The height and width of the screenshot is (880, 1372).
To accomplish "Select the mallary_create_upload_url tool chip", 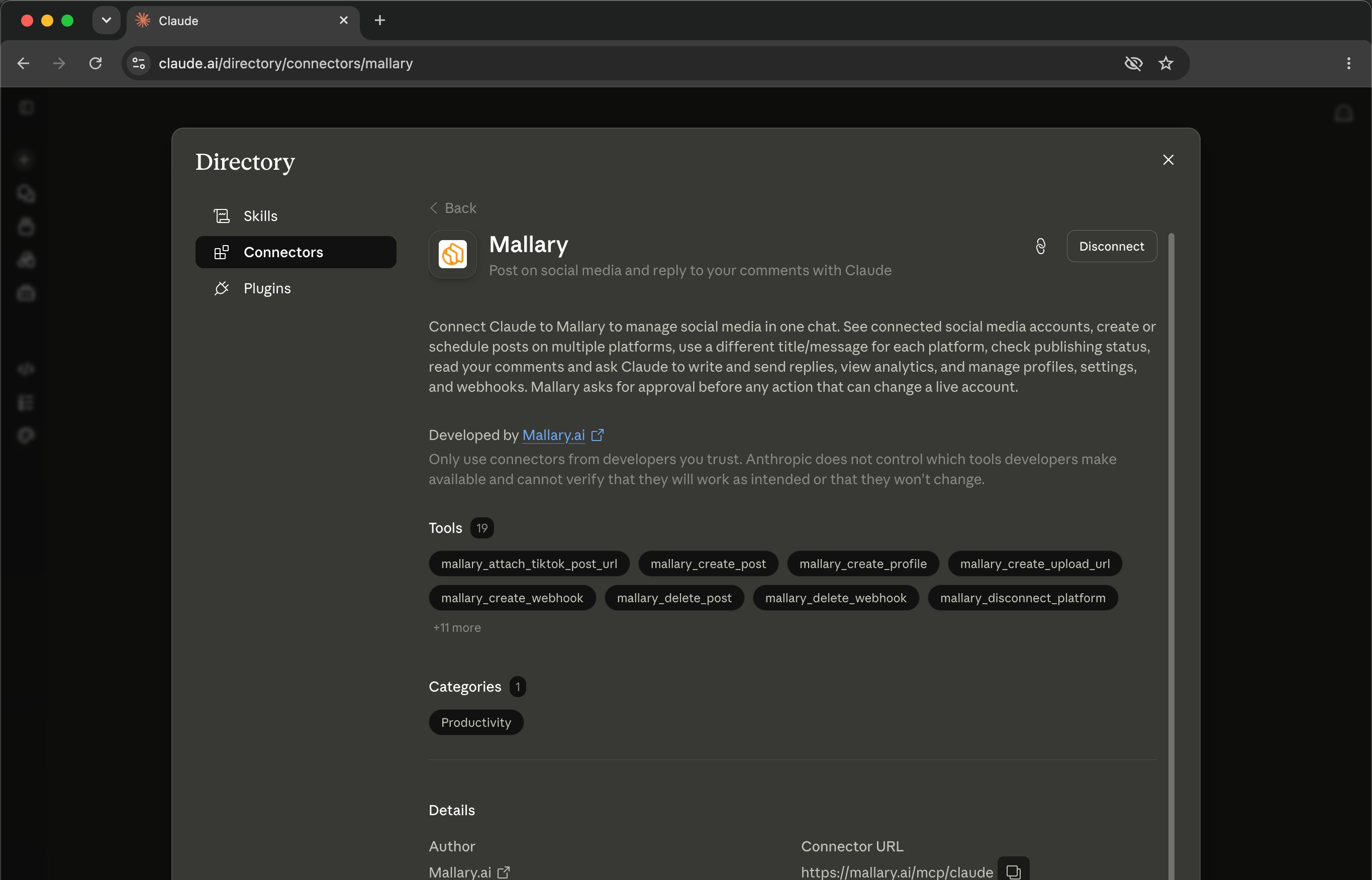I will [x=1035, y=564].
